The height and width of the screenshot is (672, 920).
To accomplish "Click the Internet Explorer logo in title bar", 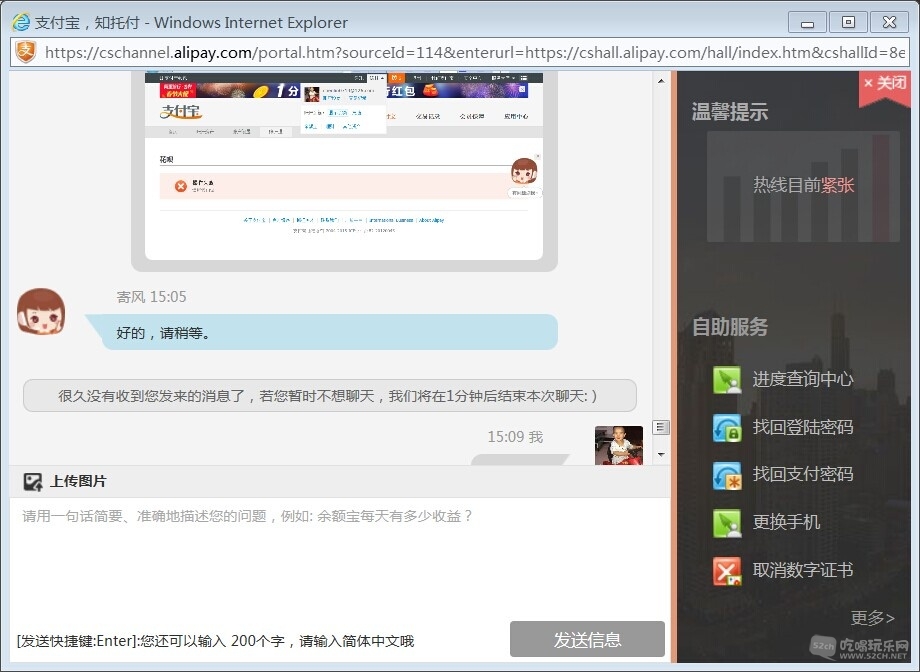I will pos(21,22).
